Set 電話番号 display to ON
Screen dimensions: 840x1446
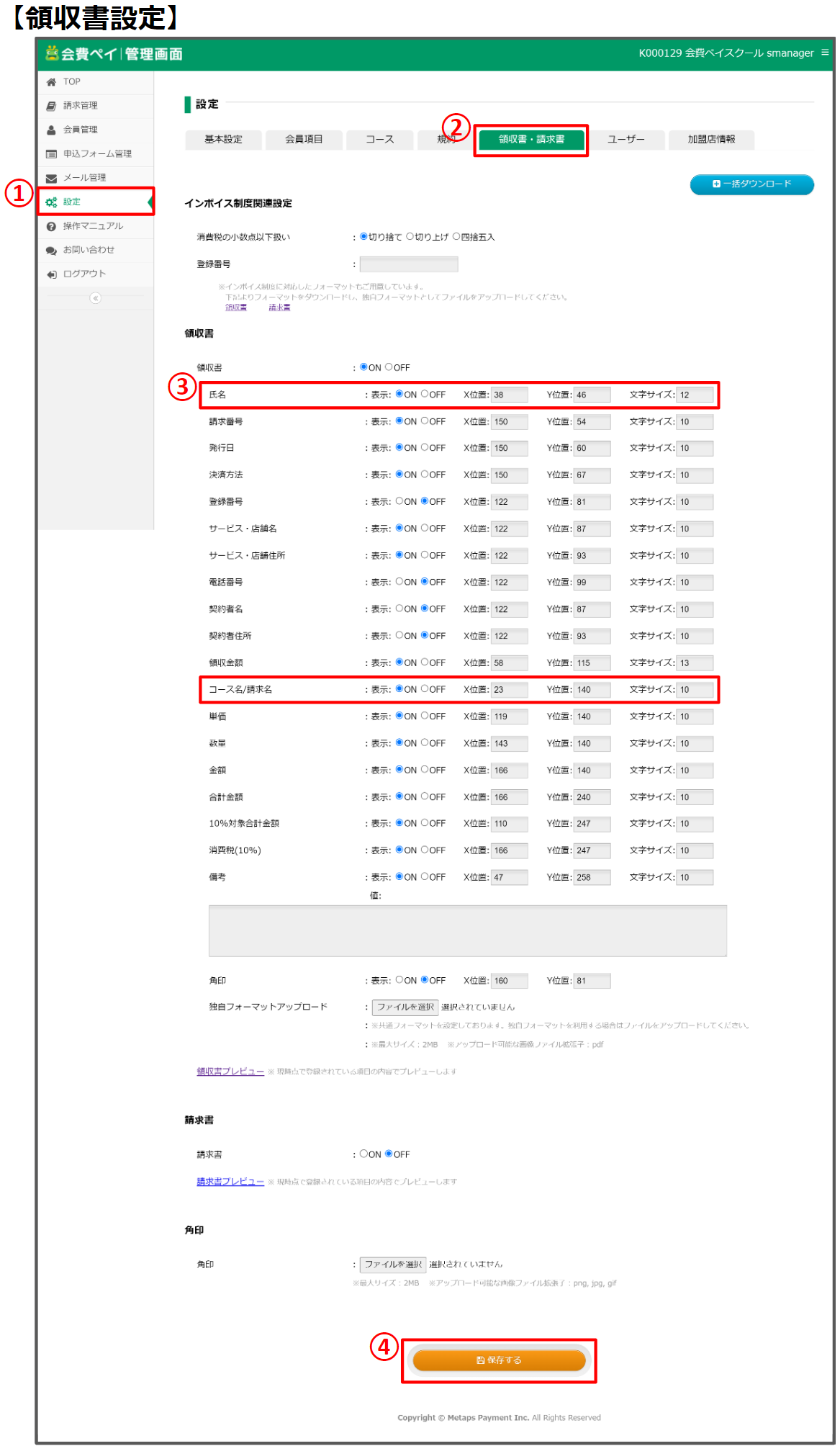399,582
